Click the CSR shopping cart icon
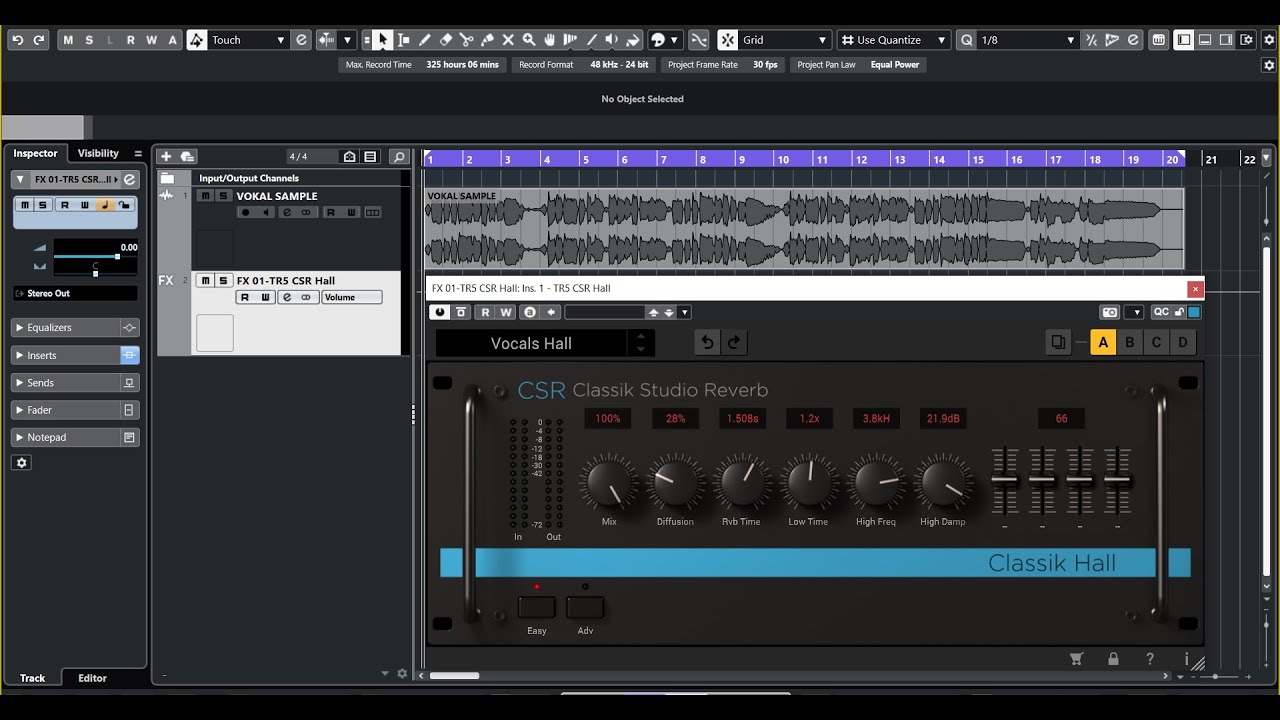 click(1076, 659)
